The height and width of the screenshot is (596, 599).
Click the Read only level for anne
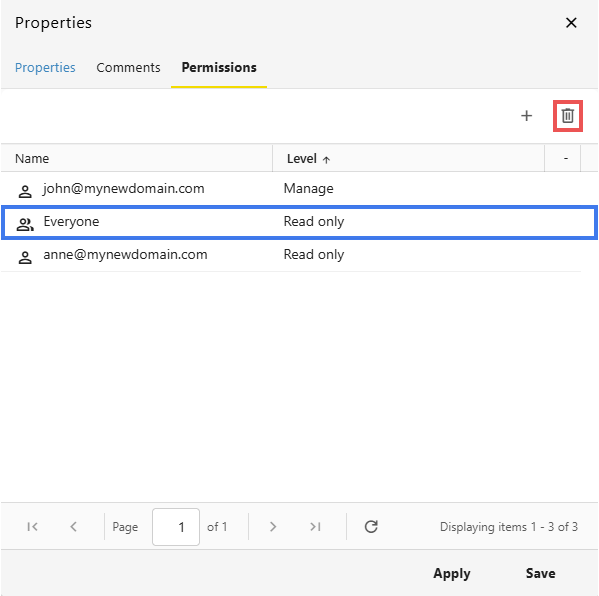click(x=314, y=255)
